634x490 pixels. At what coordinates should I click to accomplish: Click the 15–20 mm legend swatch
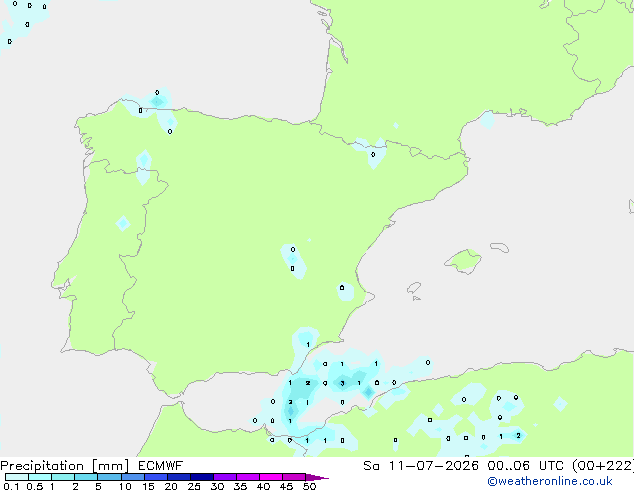coord(156,477)
